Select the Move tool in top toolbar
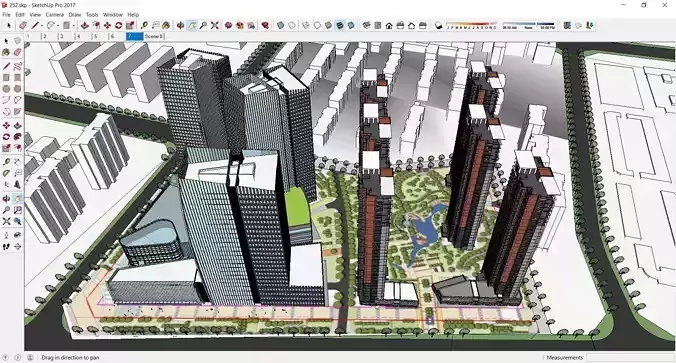This screenshot has height=363, width=676. 107,25
